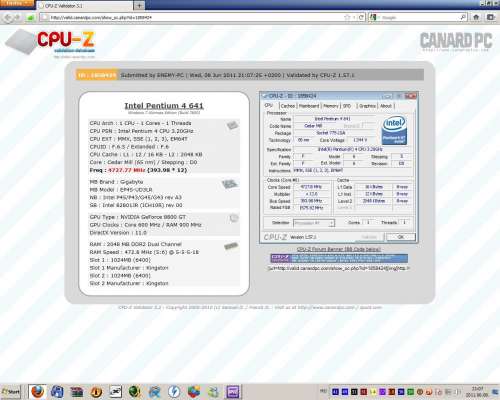
Task: Click the blue lightning bolt taskbar icon
Action: (174, 392)
